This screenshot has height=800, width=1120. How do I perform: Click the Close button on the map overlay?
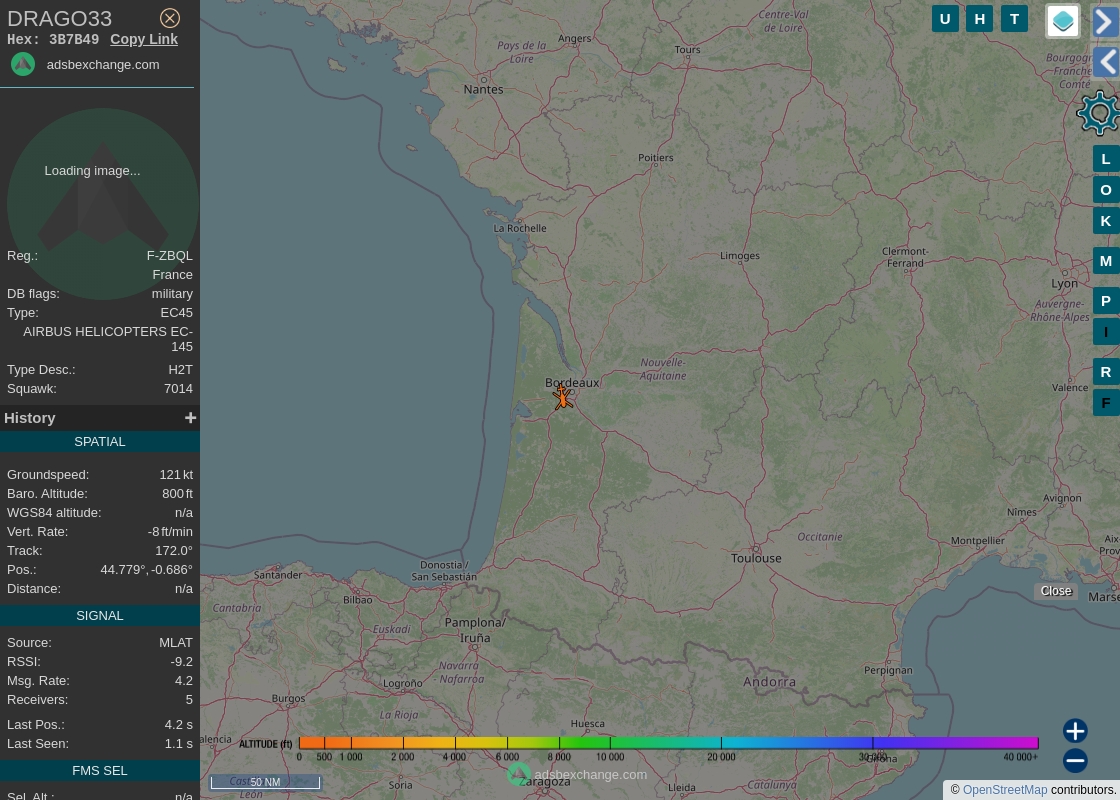point(1056,590)
